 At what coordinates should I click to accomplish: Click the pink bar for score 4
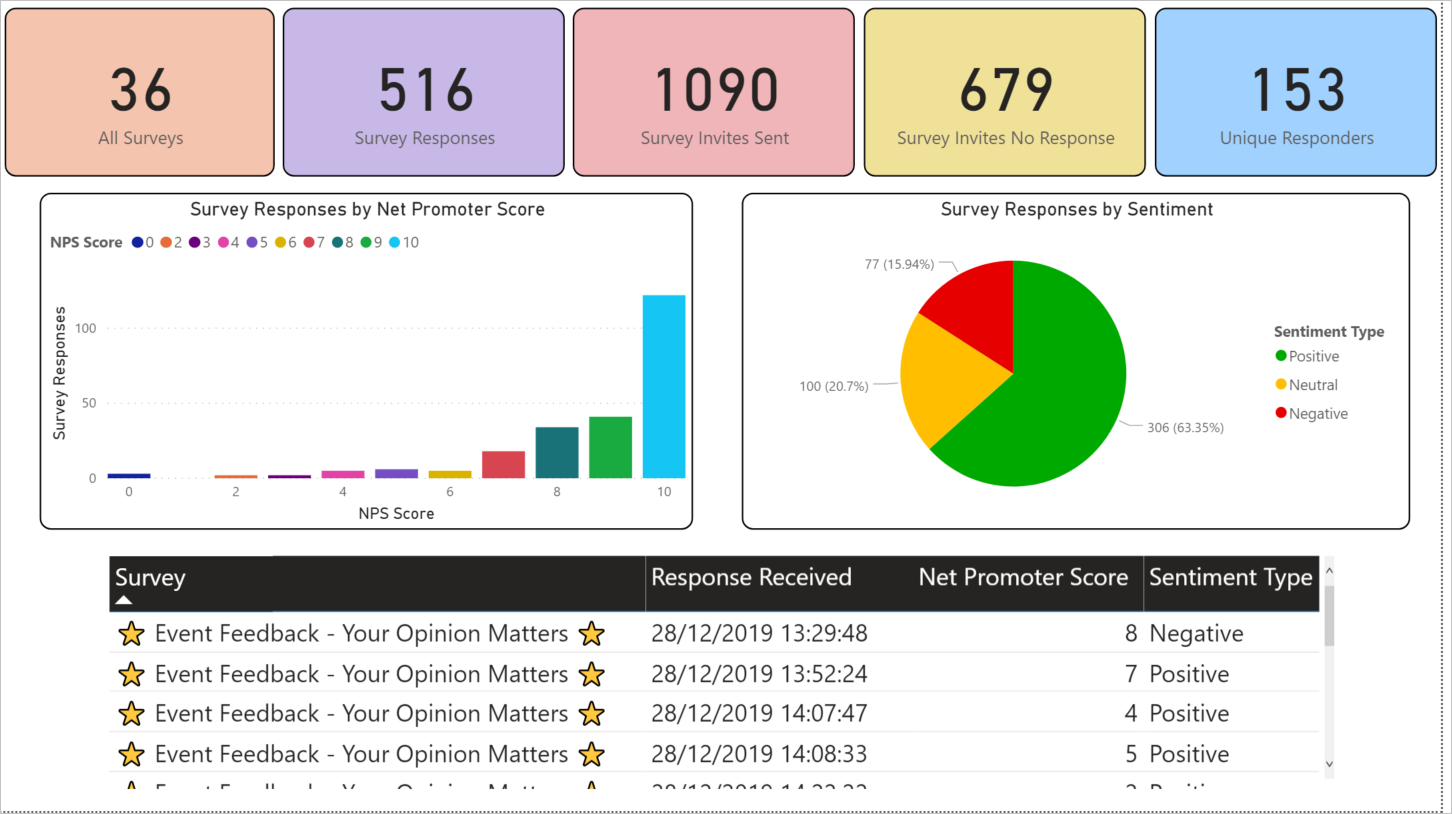point(343,474)
